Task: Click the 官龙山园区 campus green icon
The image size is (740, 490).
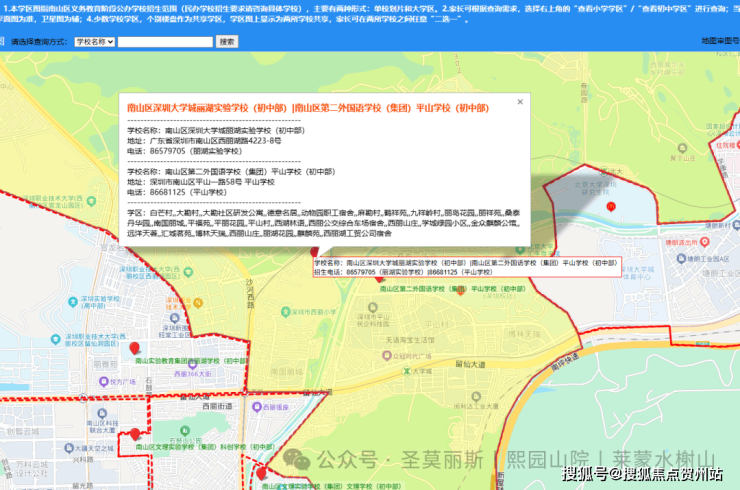Action: (x=91, y=201)
